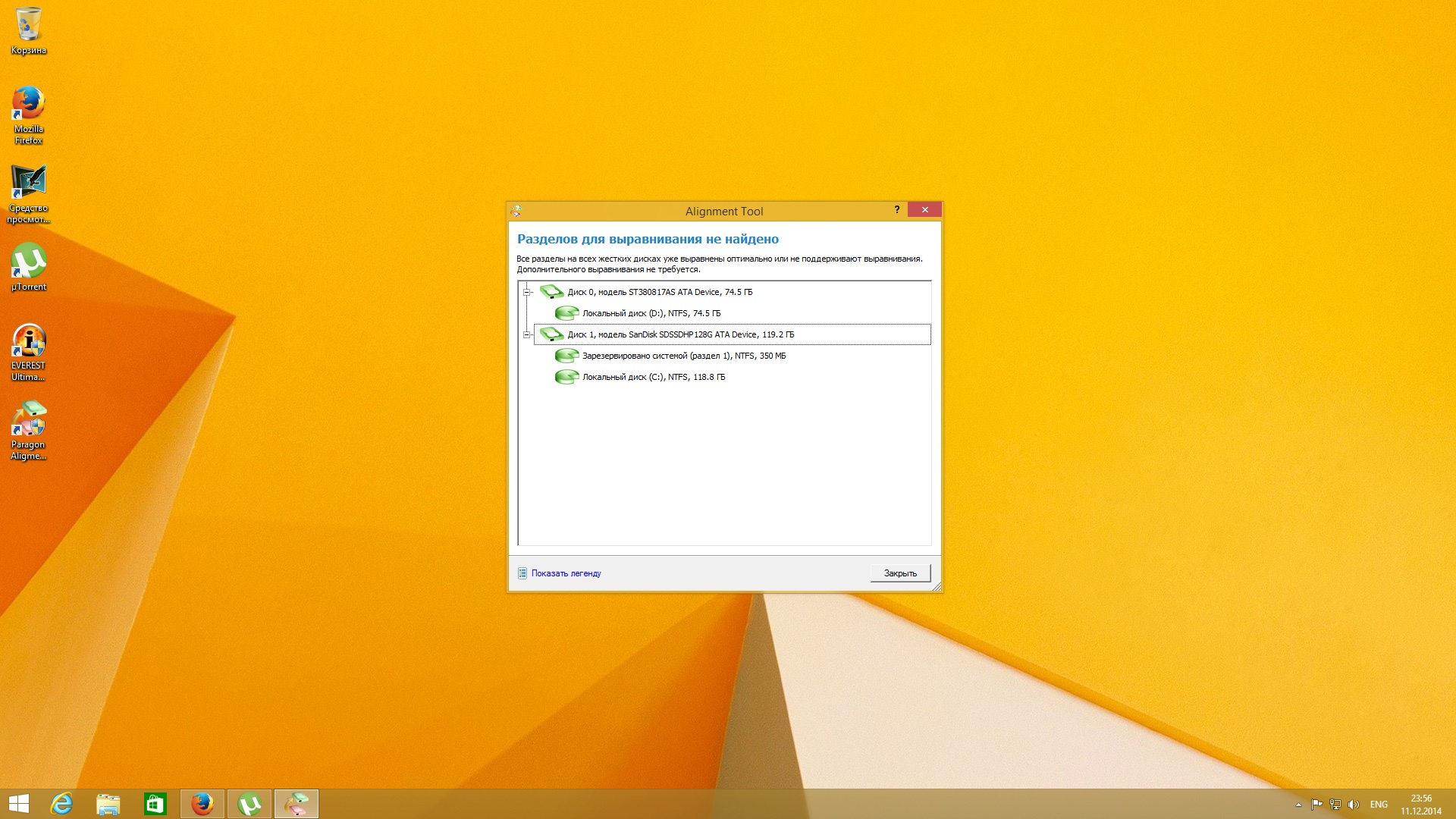Show hidden tray icons arrow
The height and width of the screenshot is (819, 1456).
point(1298,805)
